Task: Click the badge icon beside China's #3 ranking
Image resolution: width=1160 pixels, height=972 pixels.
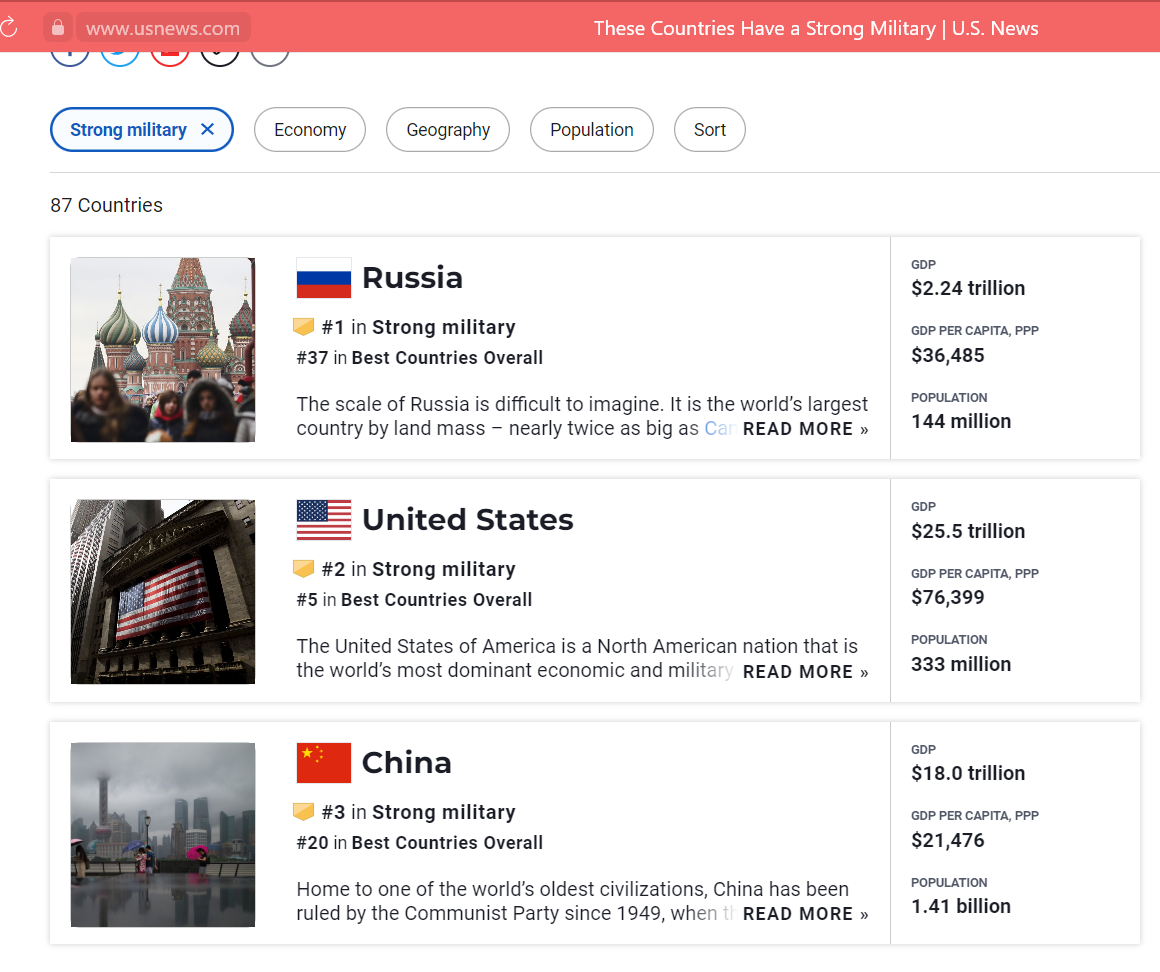Action: click(304, 812)
